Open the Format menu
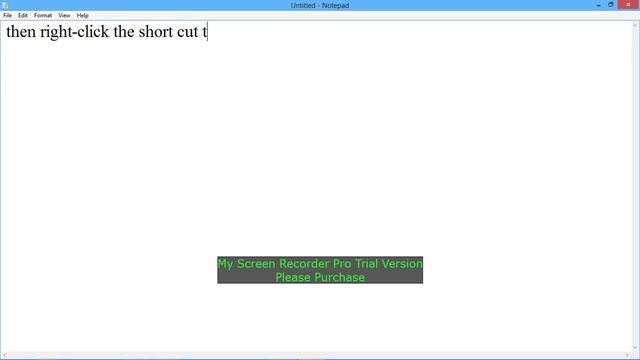The height and width of the screenshot is (360, 640). (x=43, y=16)
